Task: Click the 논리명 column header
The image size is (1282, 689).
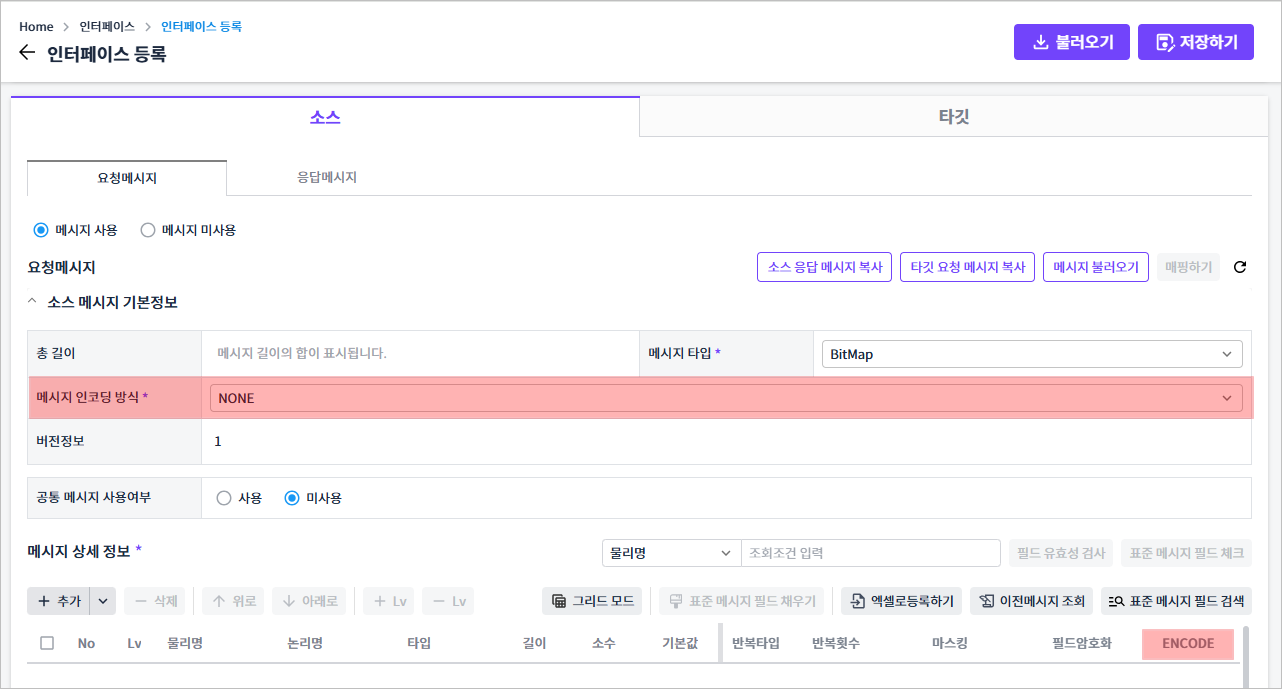Action: (x=305, y=643)
